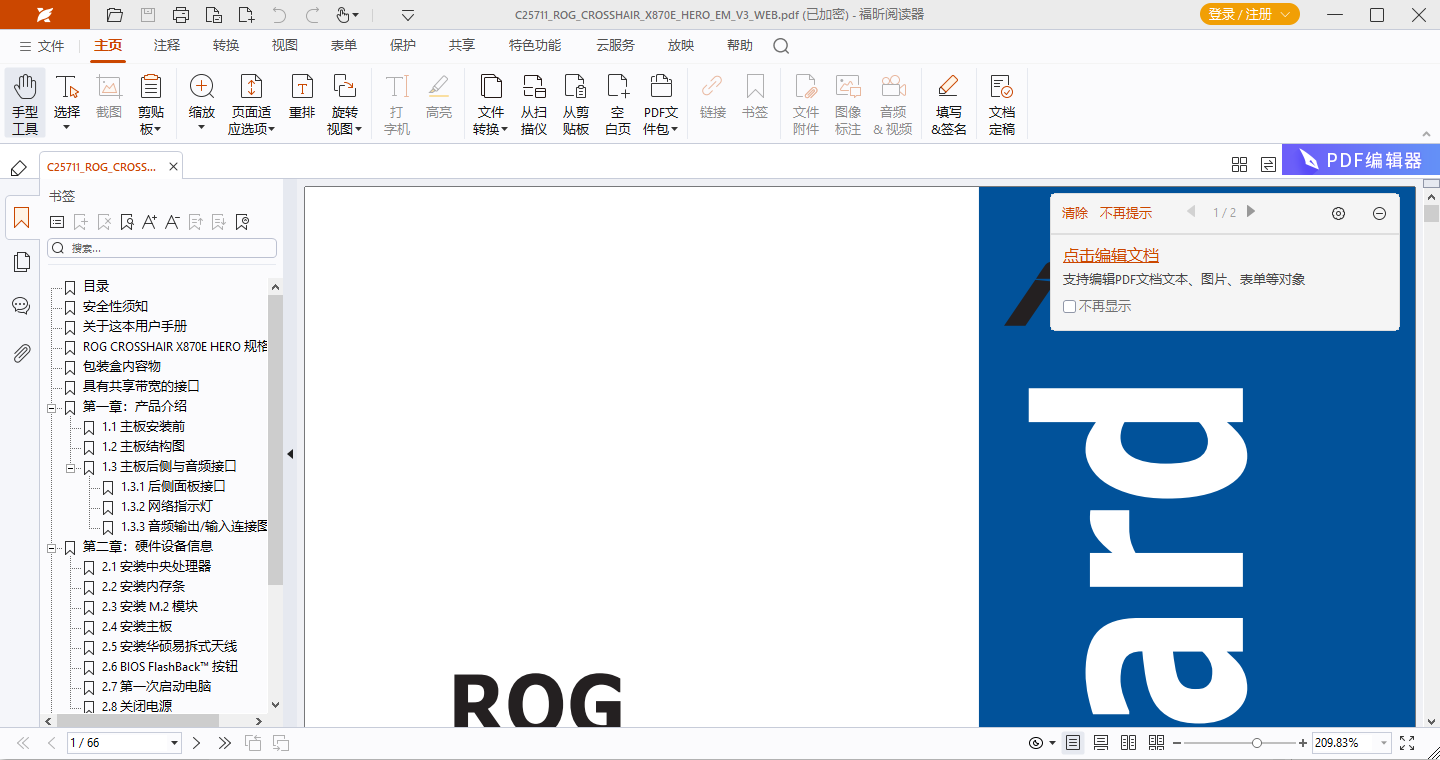Click the 重排 reflow icon
The width and height of the screenshot is (1440, 760).
click(302, 98)
